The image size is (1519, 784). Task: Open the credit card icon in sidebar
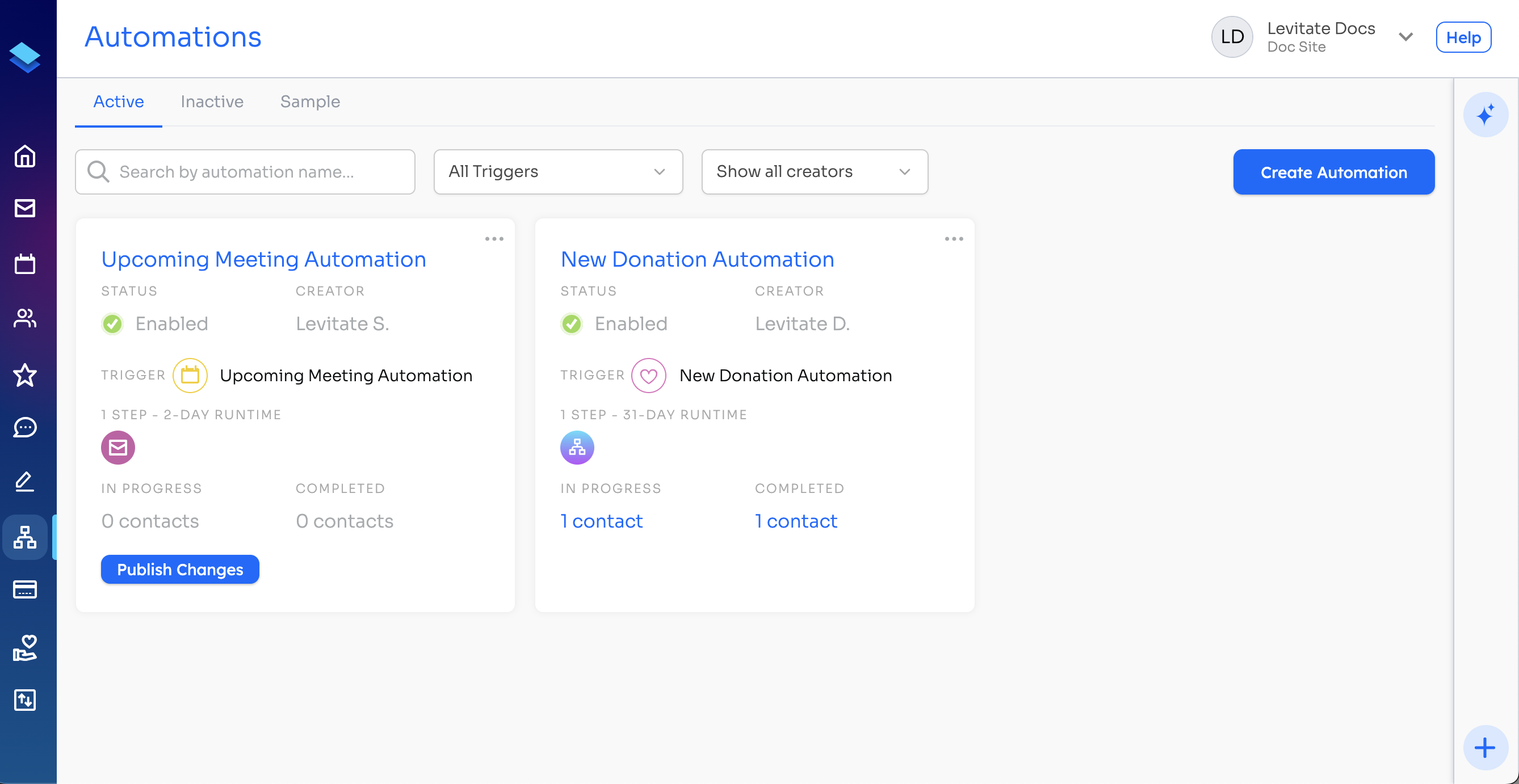click(25, 589)
